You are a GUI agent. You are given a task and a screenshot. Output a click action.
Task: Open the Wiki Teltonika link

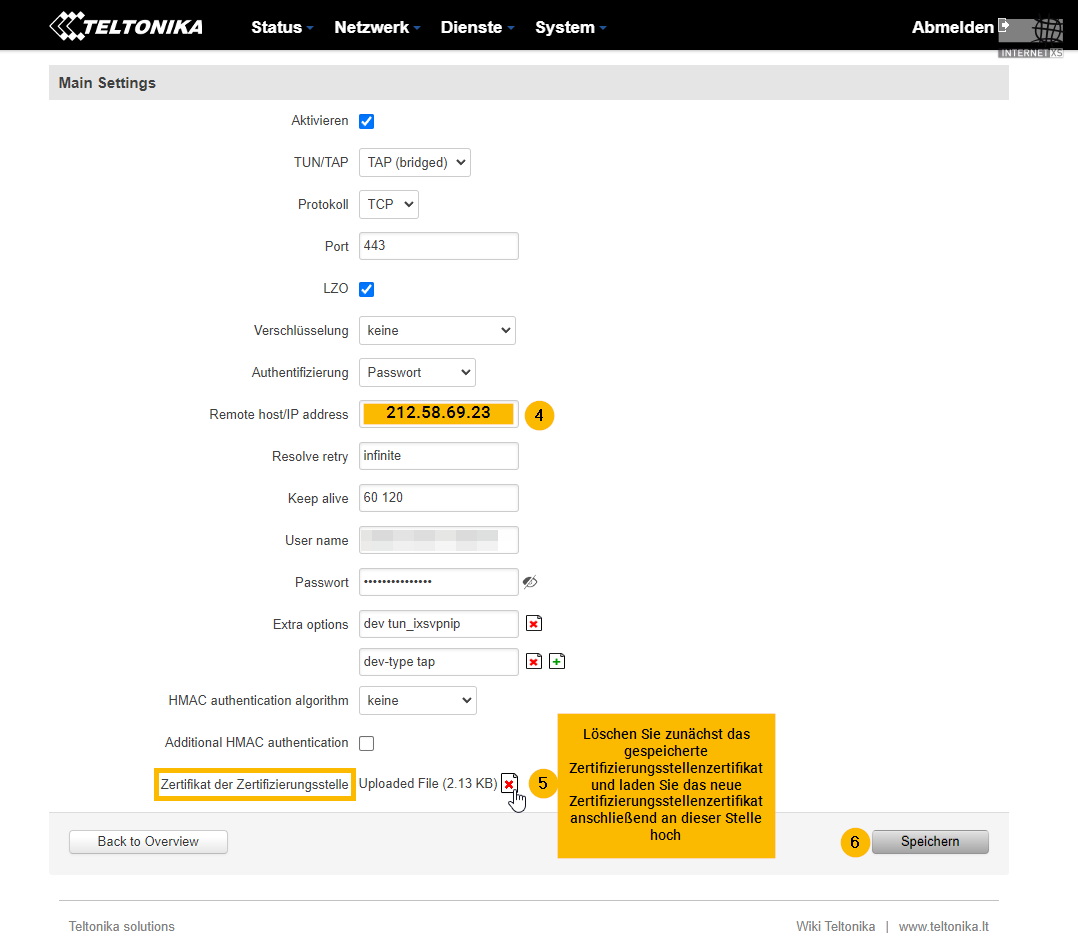tap(835, 927)
